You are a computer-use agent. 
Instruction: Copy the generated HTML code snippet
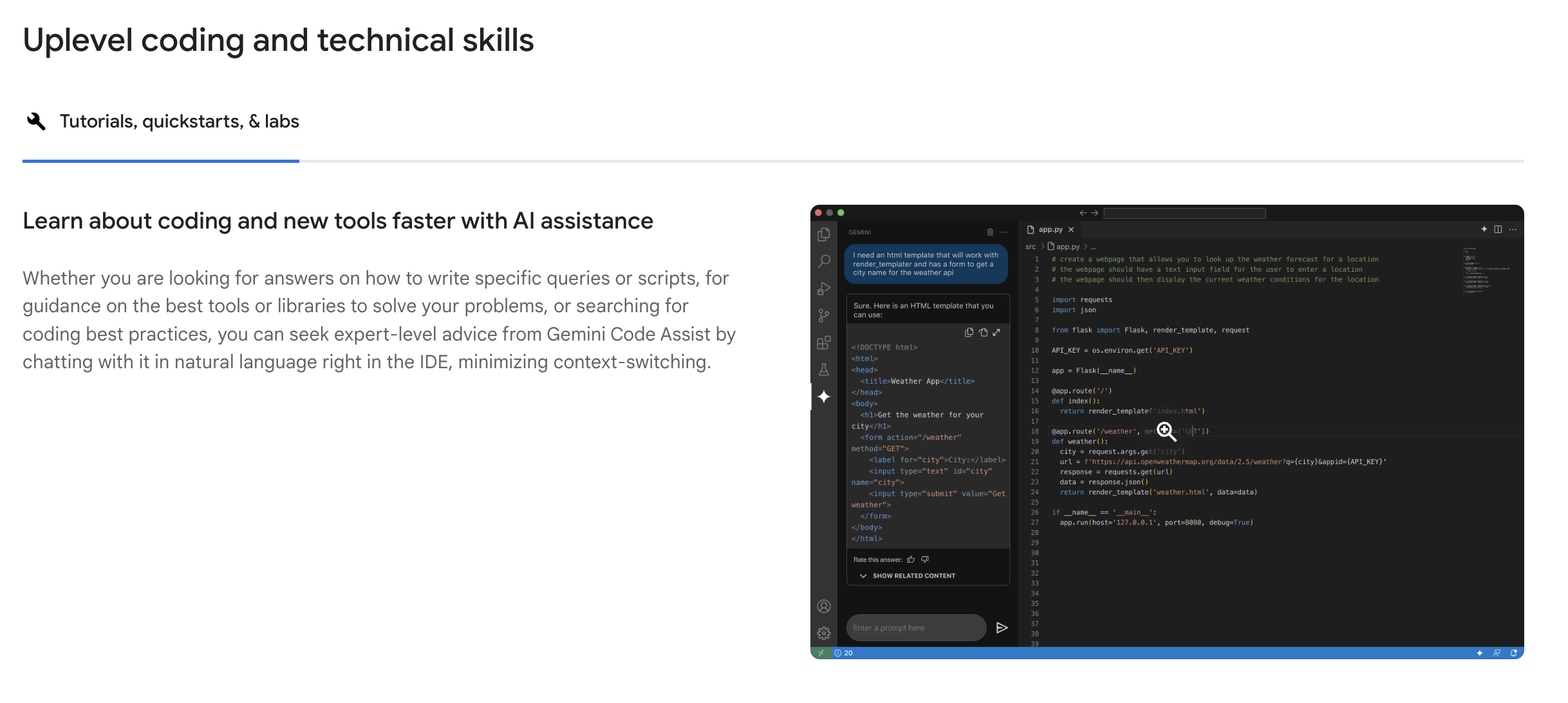coord(969,332)
